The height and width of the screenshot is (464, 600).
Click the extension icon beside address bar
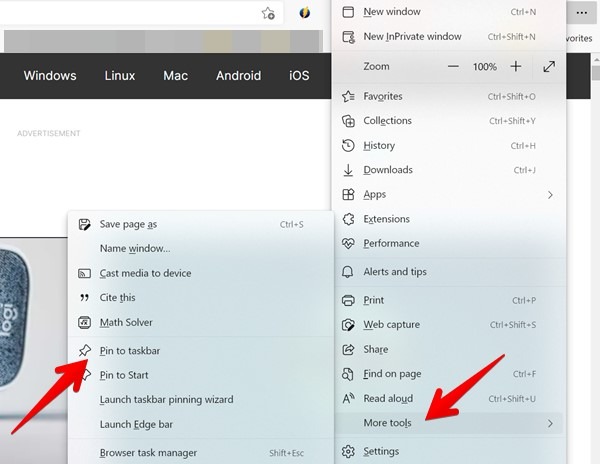pos(305,13)
